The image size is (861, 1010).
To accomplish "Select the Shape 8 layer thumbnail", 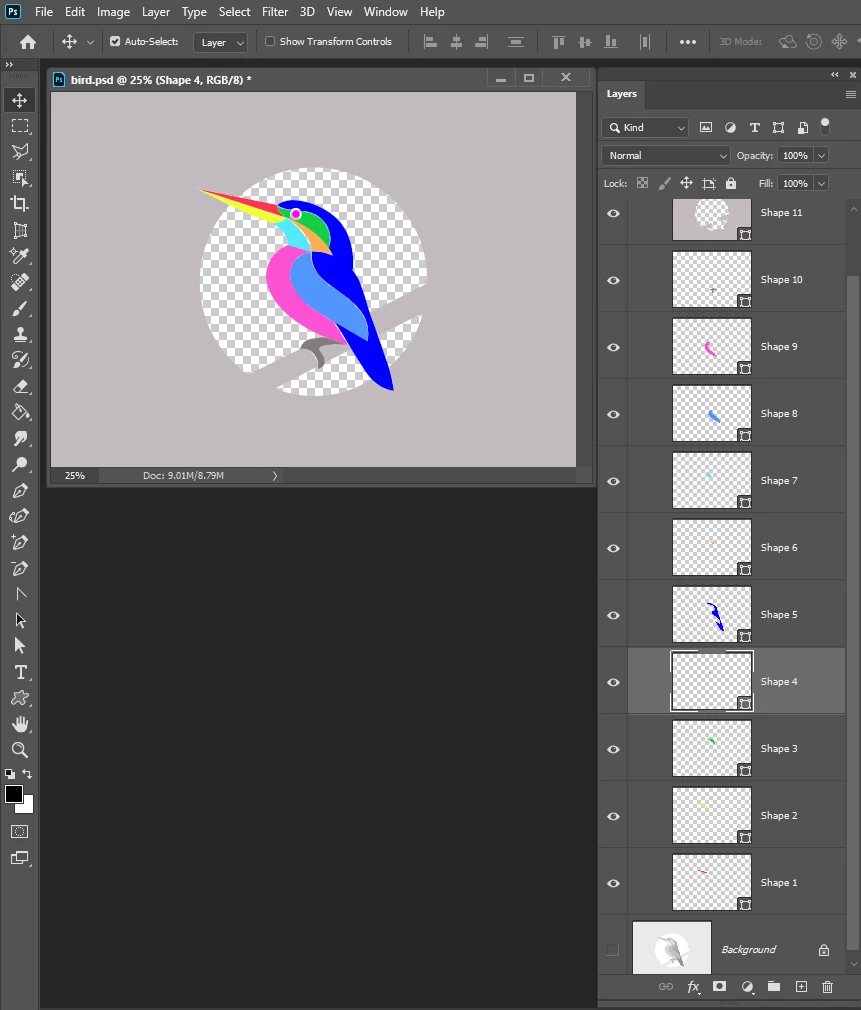I will (x=712, y=414).
